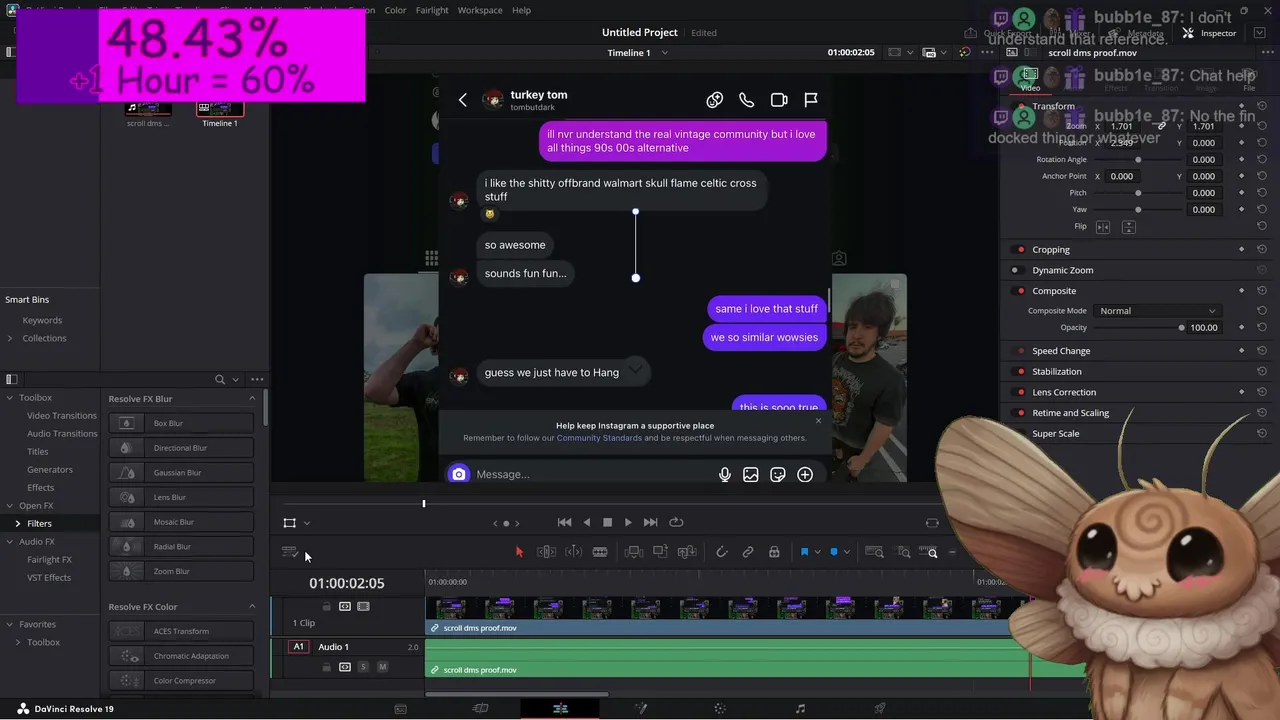Image resolution: width=1280 pixels, height=720 pixels.
Task: Click the Pitch slider handle
Action: click(x=1138, y=193)
